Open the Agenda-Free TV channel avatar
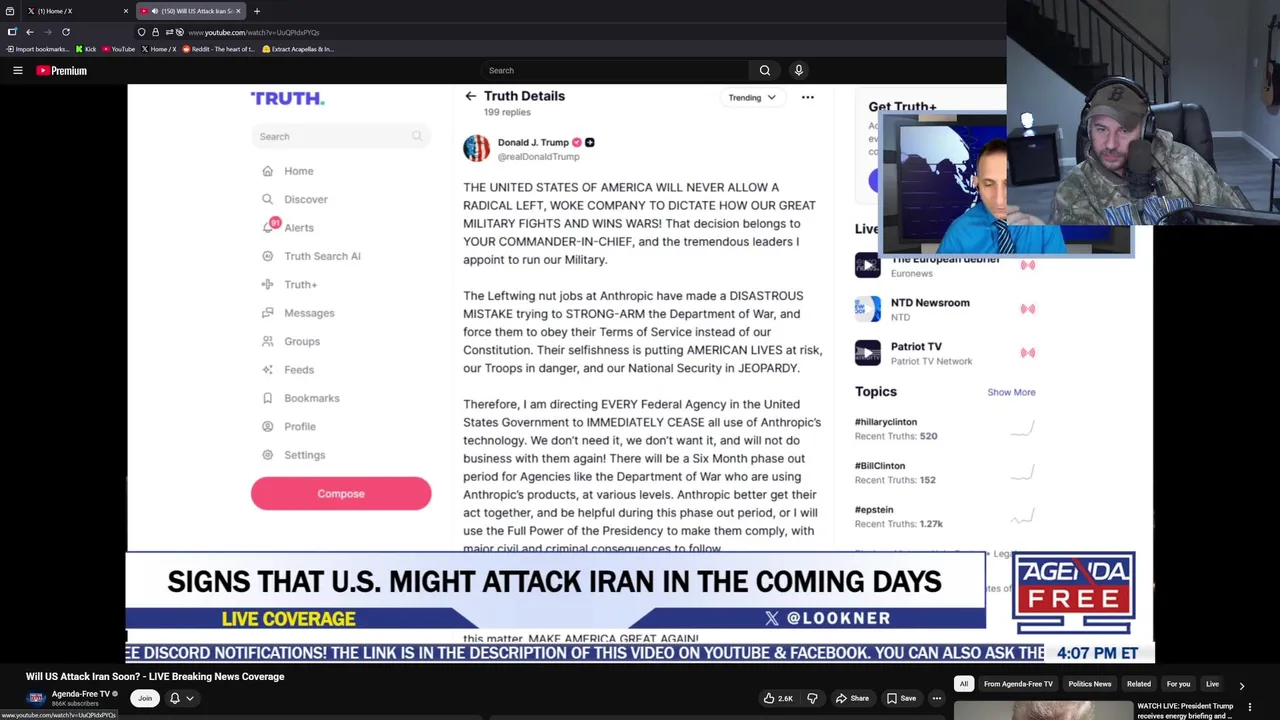Screen dimensions: 1280x720 [37, 698]
